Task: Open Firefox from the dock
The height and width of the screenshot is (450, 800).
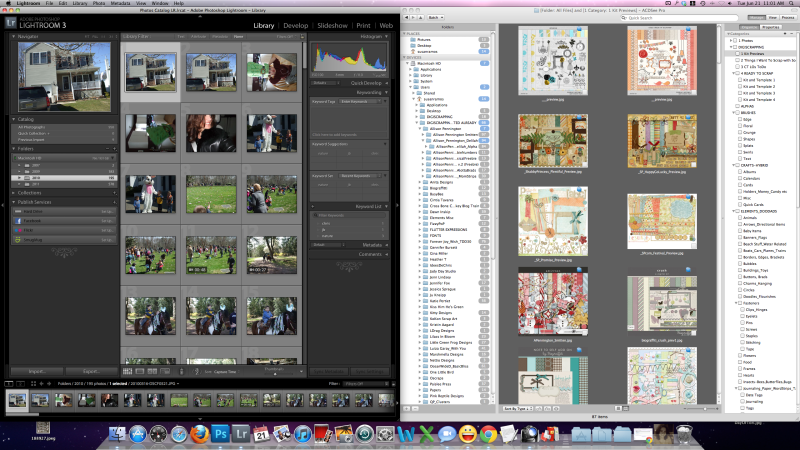Action: click(x=199, y=434)
